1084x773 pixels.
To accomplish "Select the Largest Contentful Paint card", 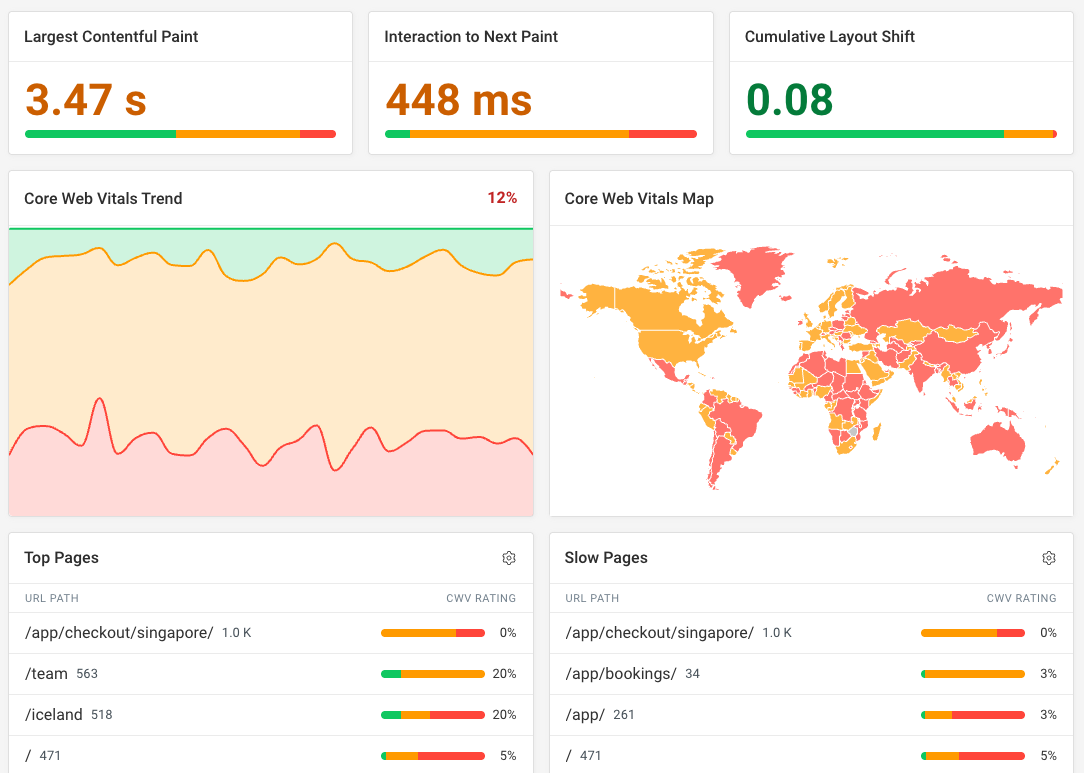I will (x=180, y=82).
